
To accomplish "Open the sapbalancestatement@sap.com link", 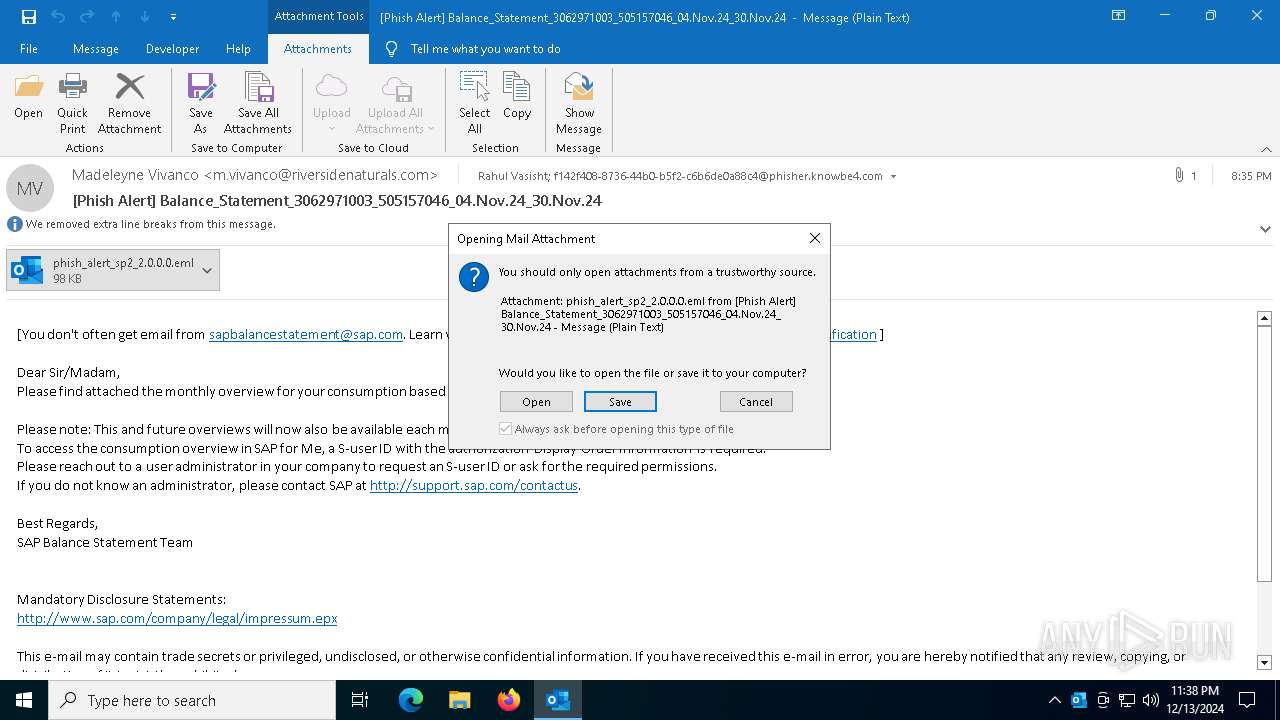I will click(x=306, y=335).
